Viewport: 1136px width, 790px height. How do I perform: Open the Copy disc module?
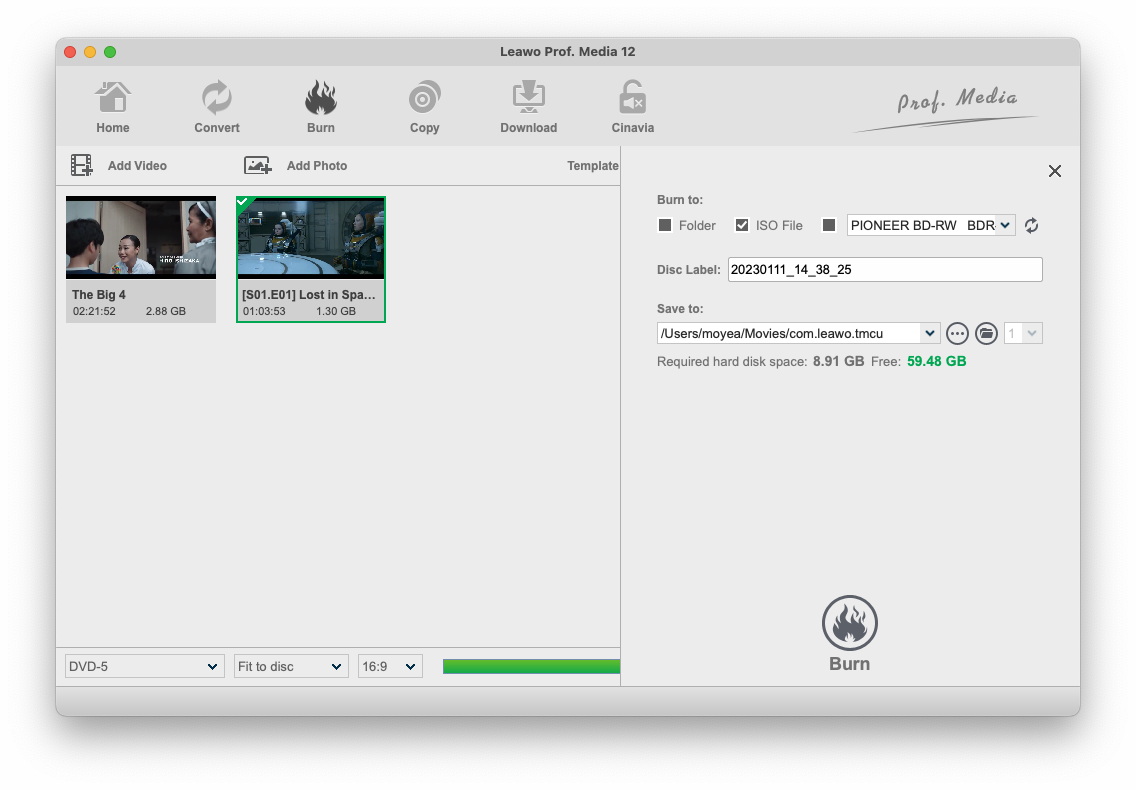[x=424, y=99]
